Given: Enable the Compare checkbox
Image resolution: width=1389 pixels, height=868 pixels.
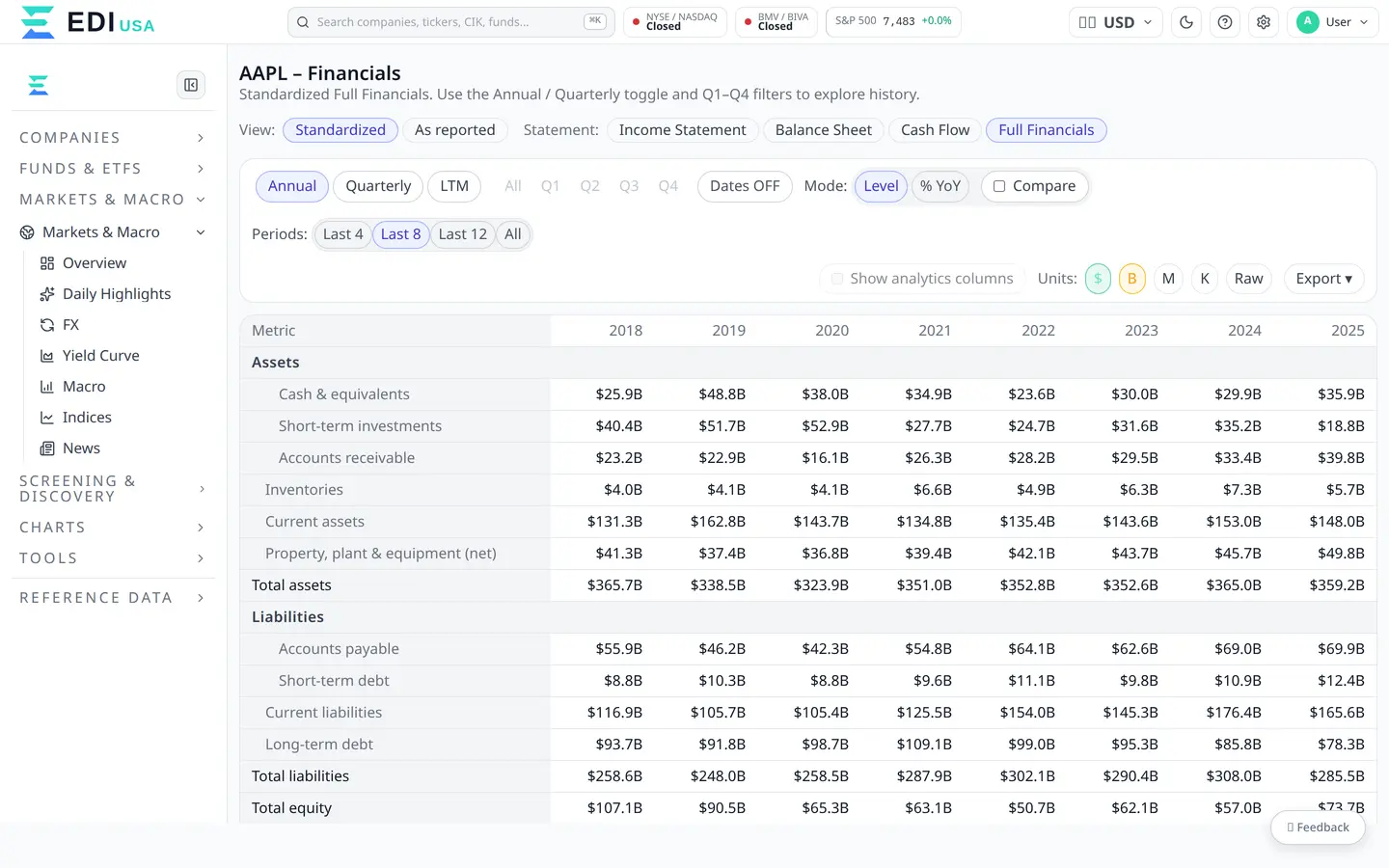Looking at the screenshot, I should click(999, 186).
